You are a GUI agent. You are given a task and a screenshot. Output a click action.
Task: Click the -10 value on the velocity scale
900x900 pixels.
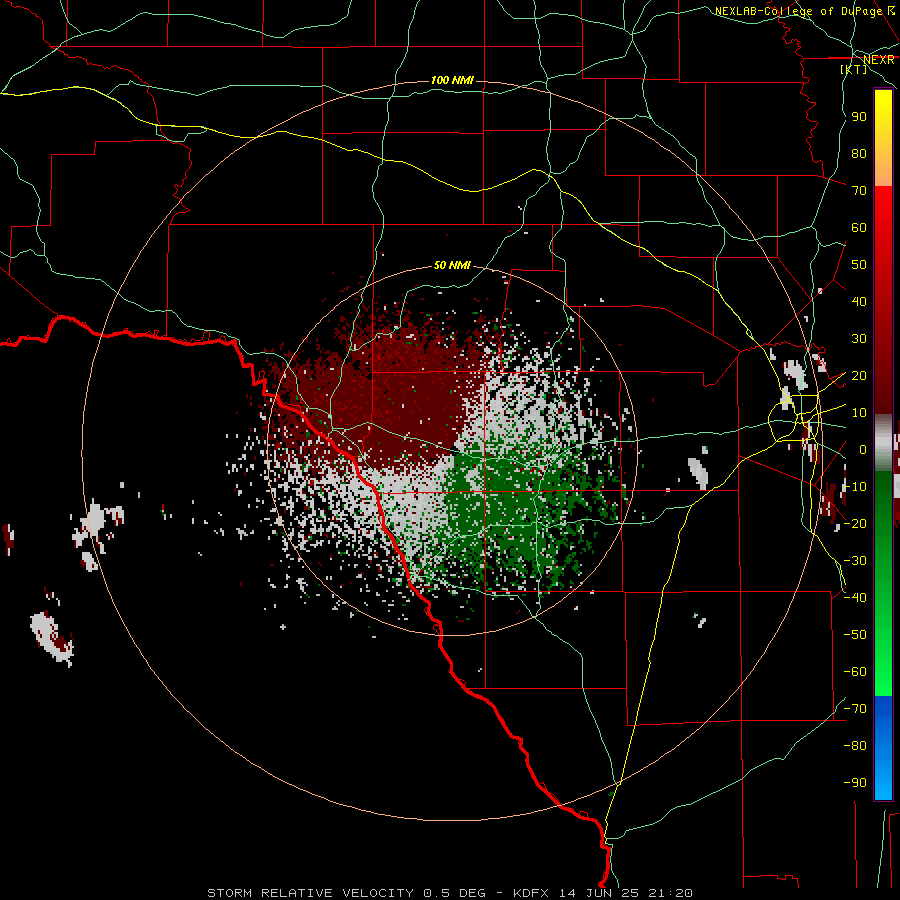(855, 487)
